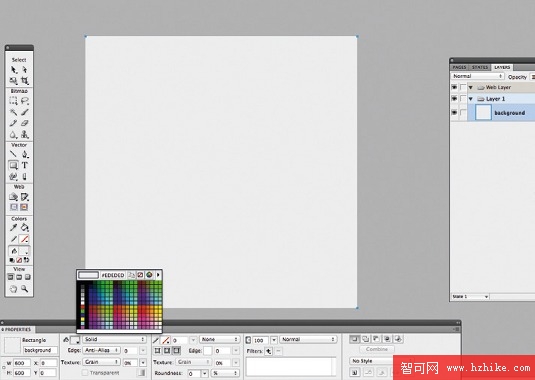This screenshot has height=380, width=535.
Task: Select Standard Screen view mode
Action: pos(11,277)
